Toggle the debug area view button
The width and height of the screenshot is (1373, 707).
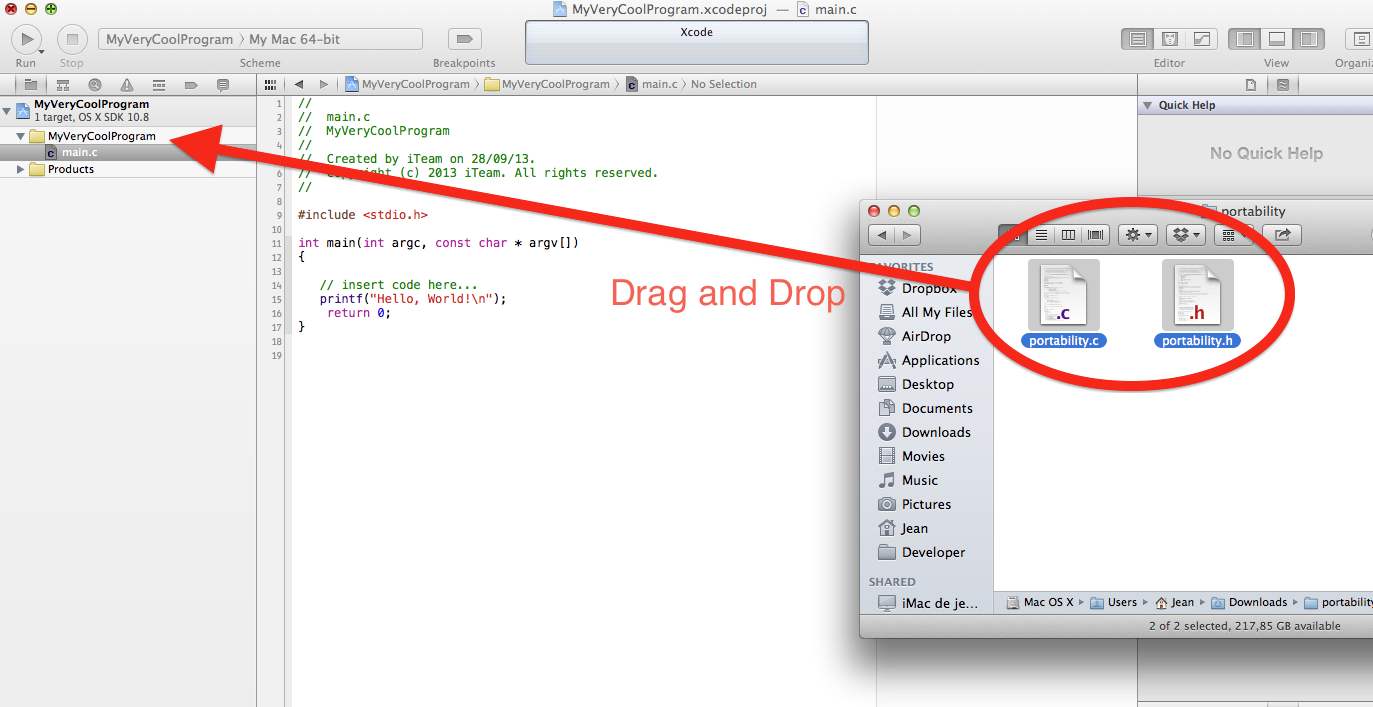pyautogui.click(x=1277, y=39)
